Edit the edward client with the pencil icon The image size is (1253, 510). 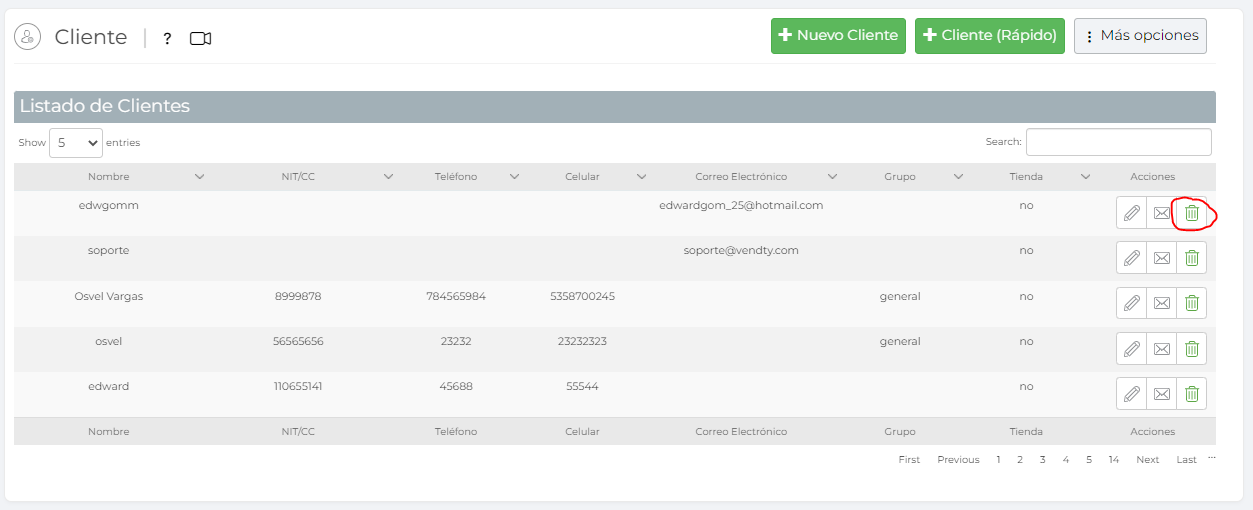[1131, 393]
